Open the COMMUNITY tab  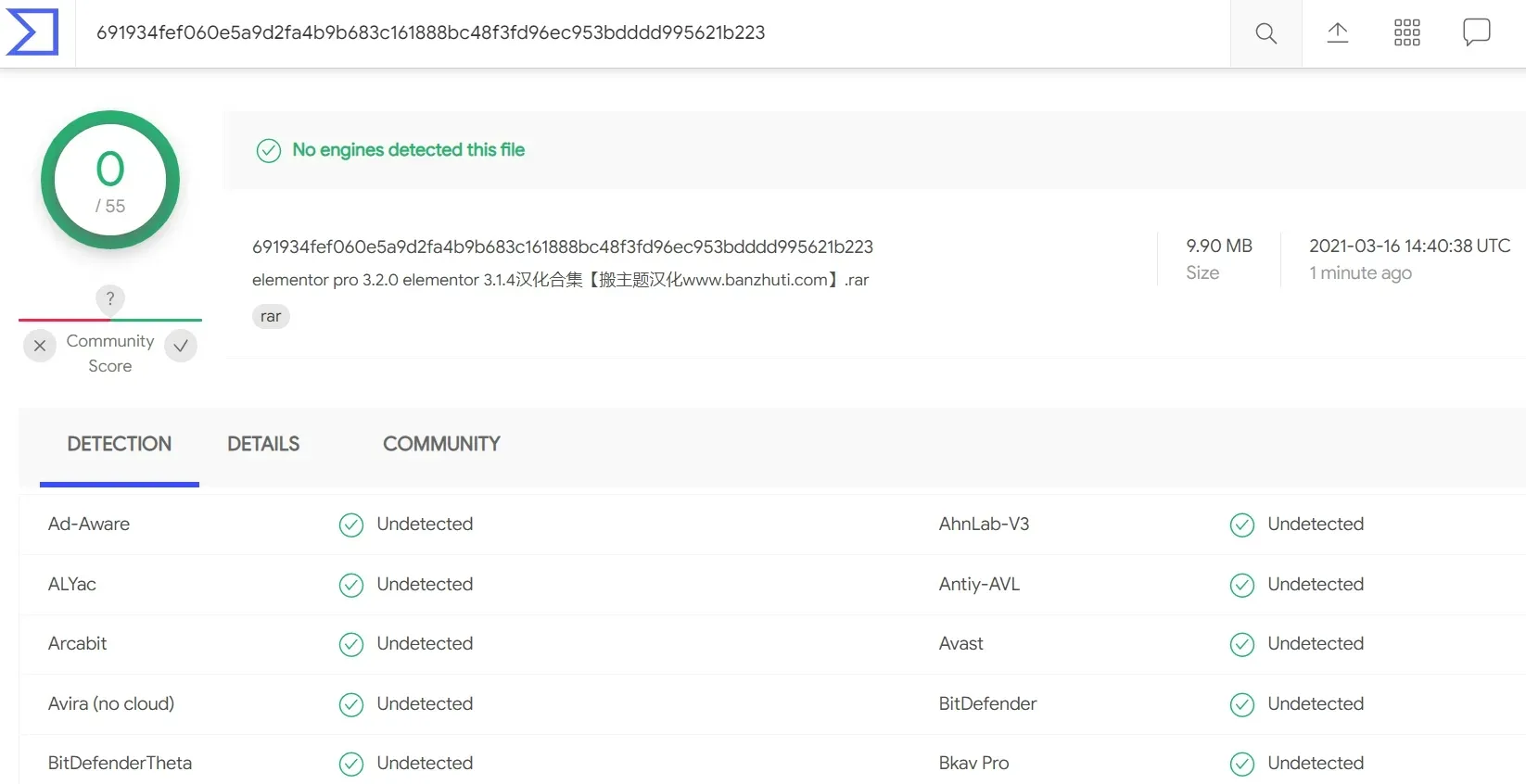tap(441, 444)
